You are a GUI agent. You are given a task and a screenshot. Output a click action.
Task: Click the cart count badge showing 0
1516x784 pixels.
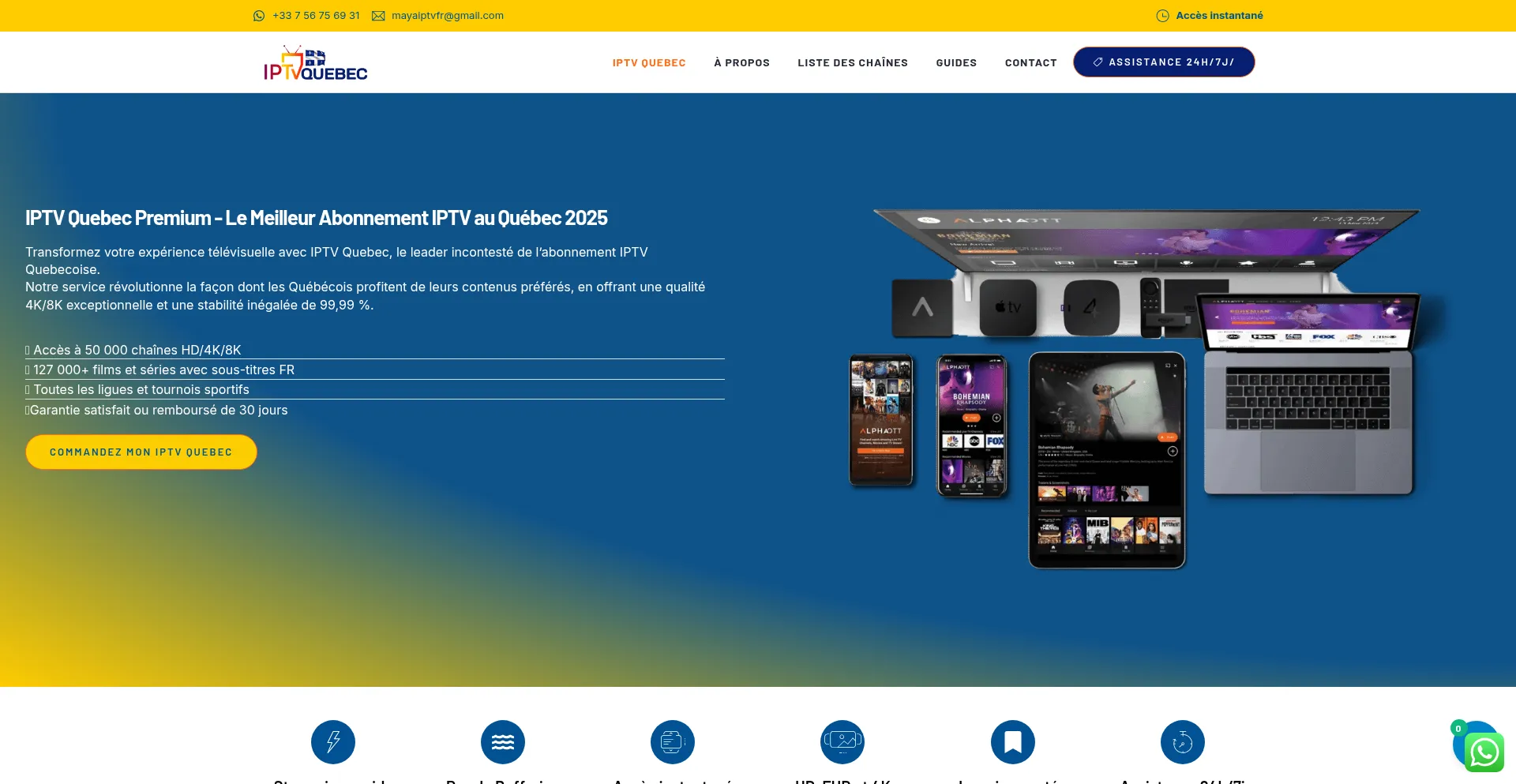click(x=1458, y=729)
